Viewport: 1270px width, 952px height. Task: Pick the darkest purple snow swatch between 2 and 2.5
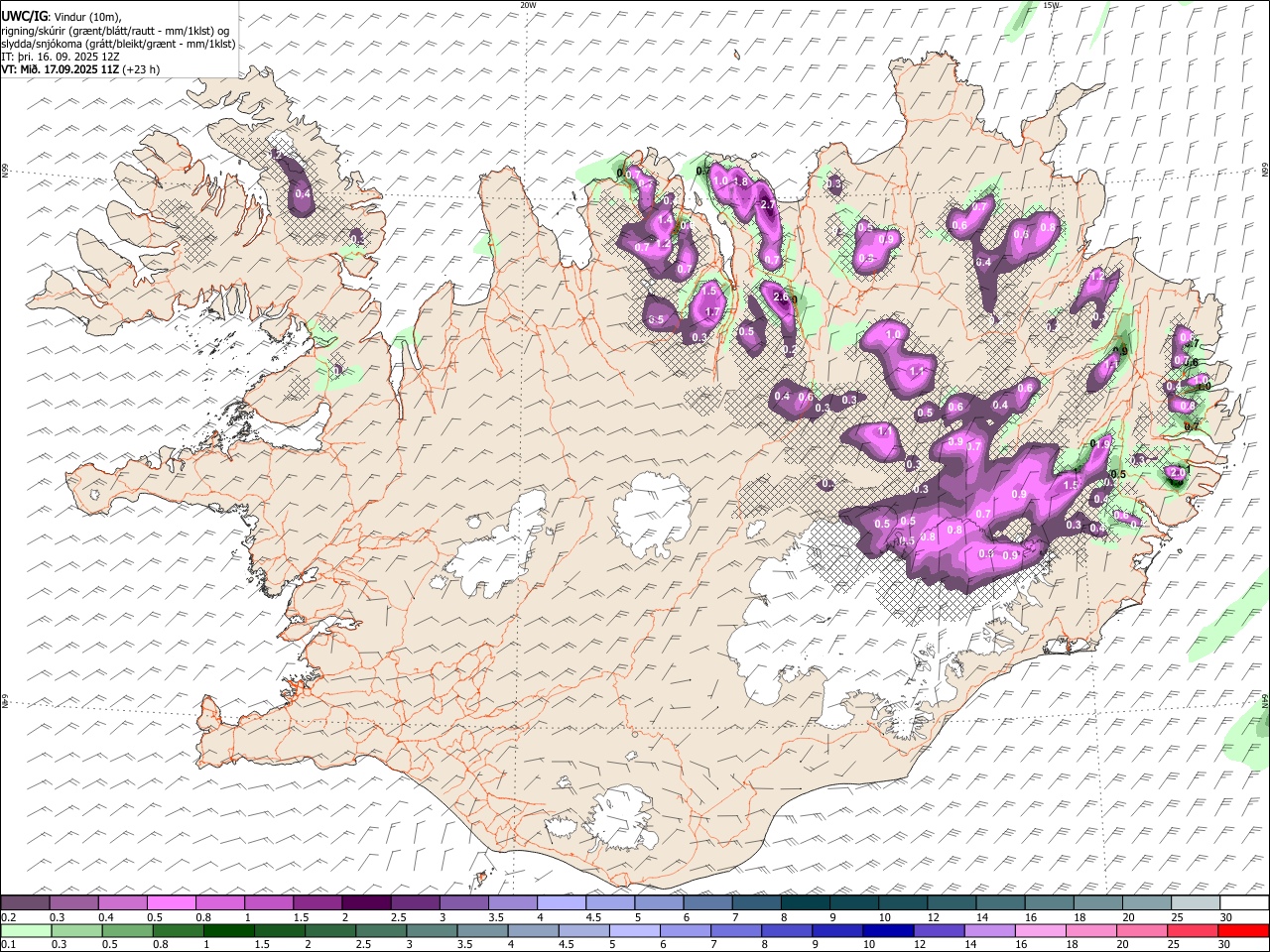click(x=366, y=902)
